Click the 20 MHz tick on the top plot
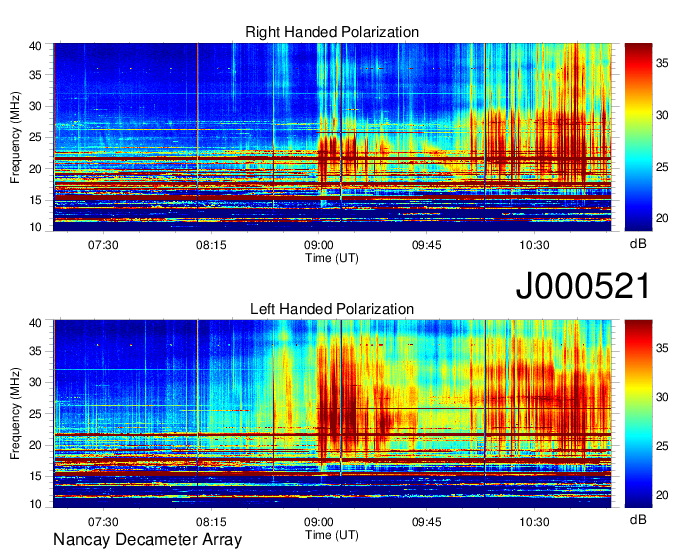The height and width of the screenshot is (552, 680). pyautogui.click(x=36, y=169)
